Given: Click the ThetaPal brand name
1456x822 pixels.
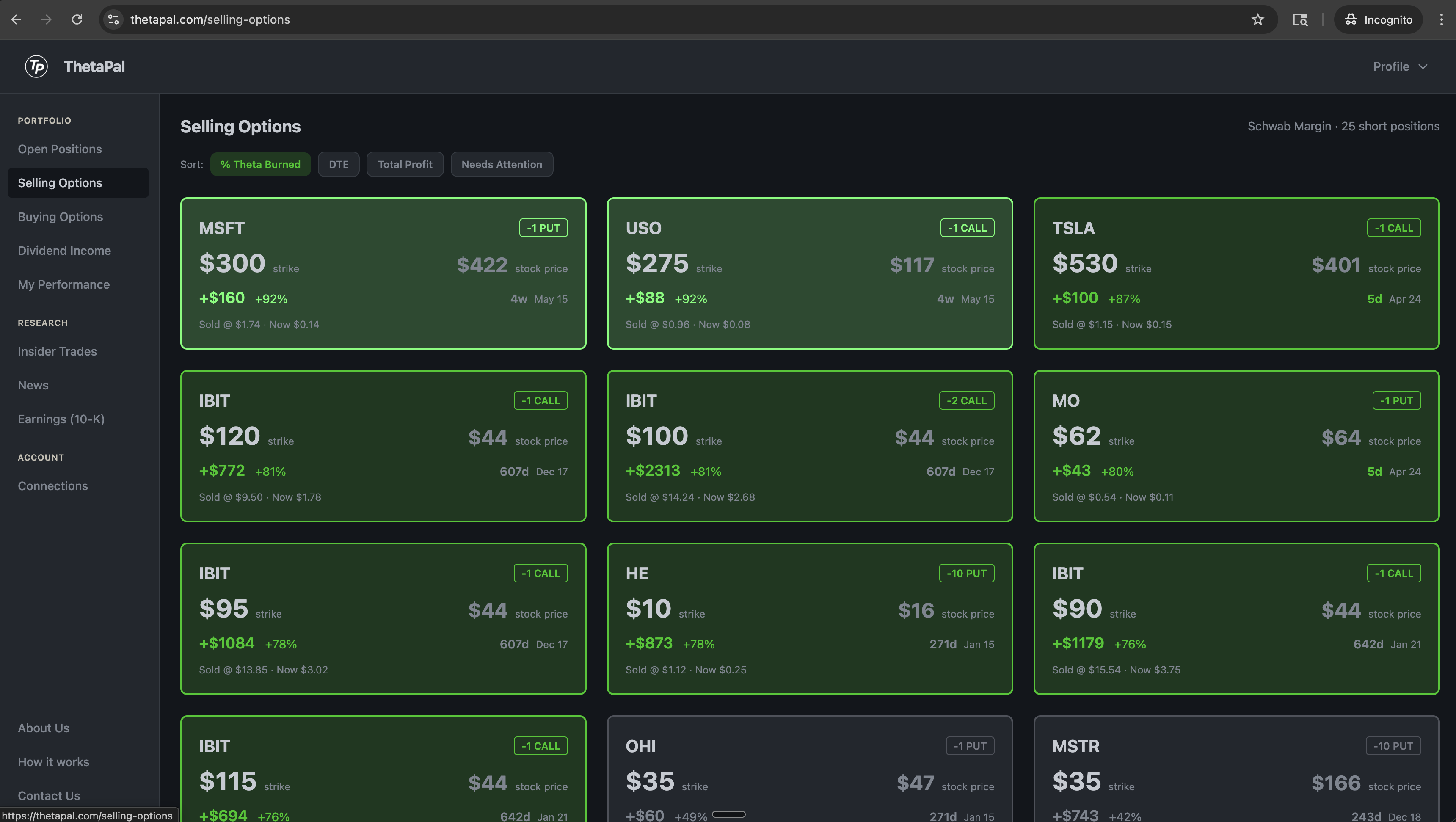Looking at the screenshot, I should (94, 67).
